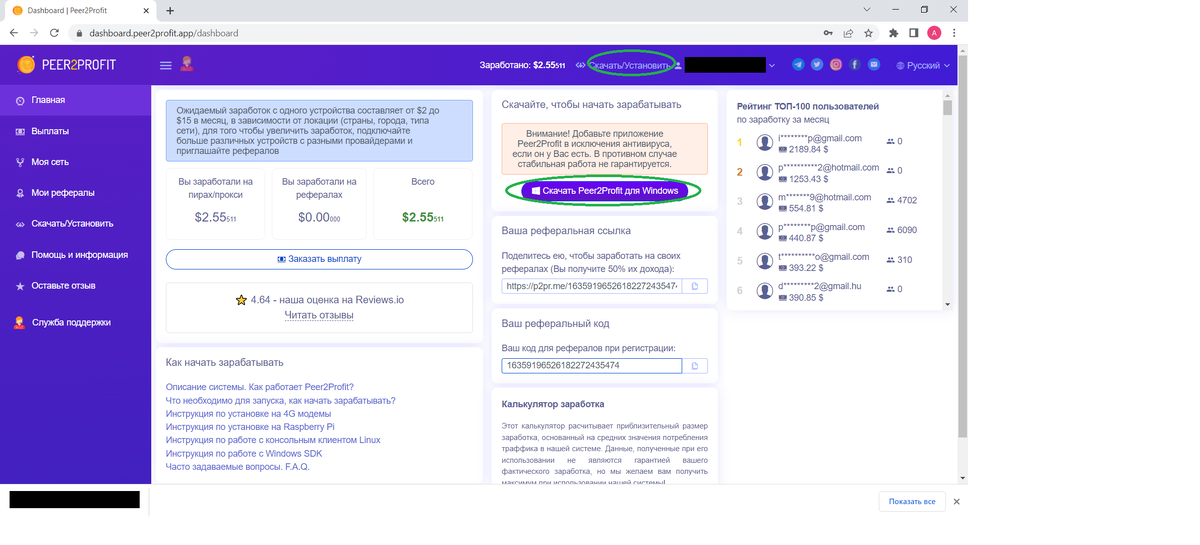Click the share page icon in address bar
This screenshot has height=545, width=1200.
pyautogui.click(x=848, y=32)
